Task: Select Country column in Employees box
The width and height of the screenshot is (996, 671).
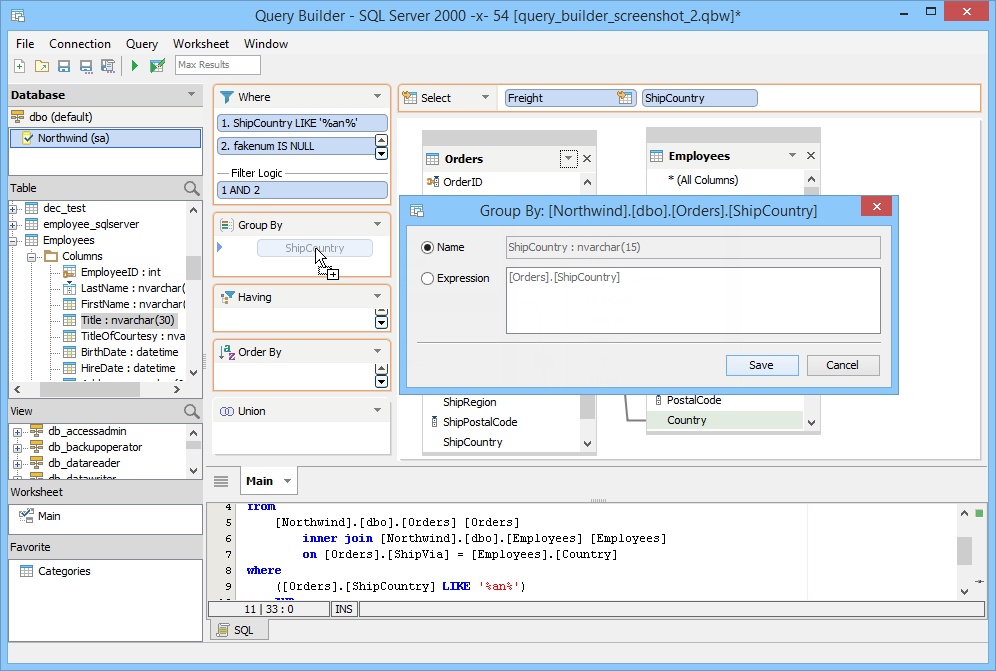Action: click(x=725, y=420)
